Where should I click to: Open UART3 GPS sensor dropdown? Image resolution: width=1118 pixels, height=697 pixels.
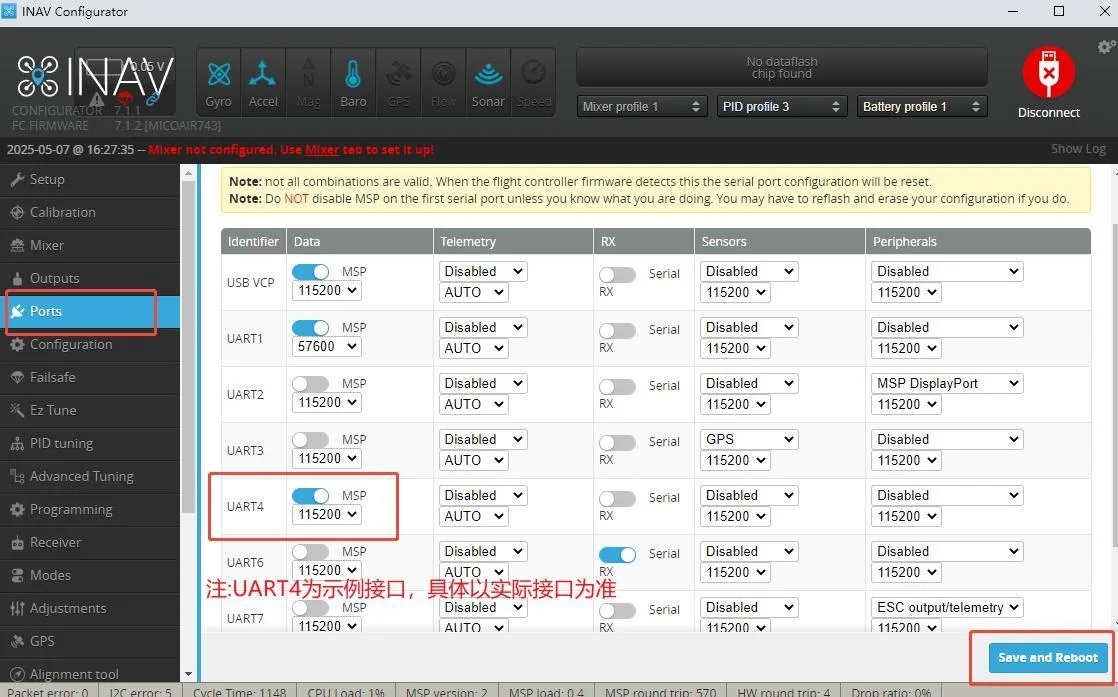coord(749,440)
